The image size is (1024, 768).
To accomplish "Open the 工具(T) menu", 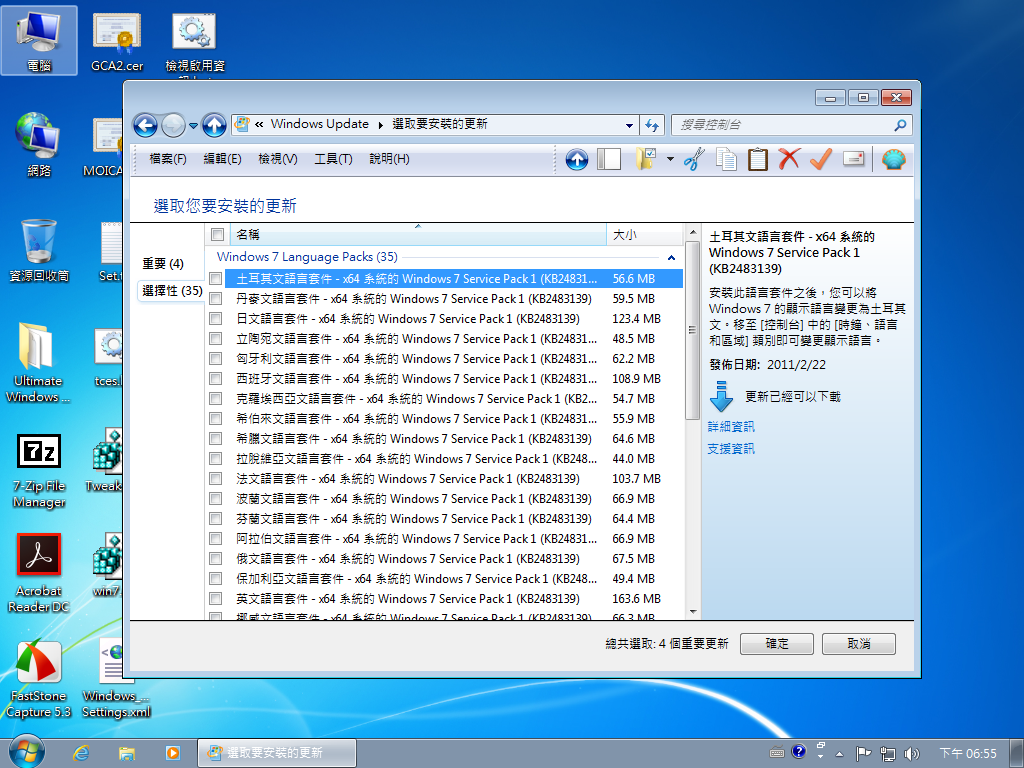I will [333, 159].
